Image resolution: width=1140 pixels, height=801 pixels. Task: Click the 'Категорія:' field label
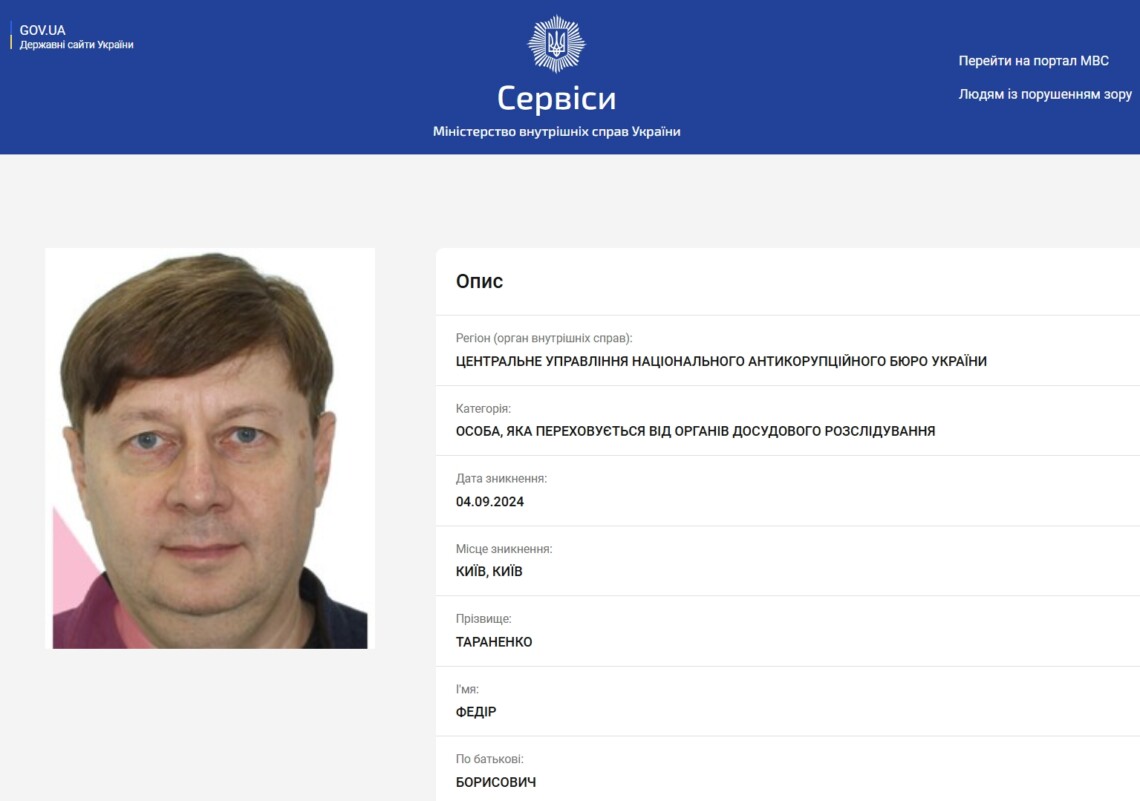483,408
